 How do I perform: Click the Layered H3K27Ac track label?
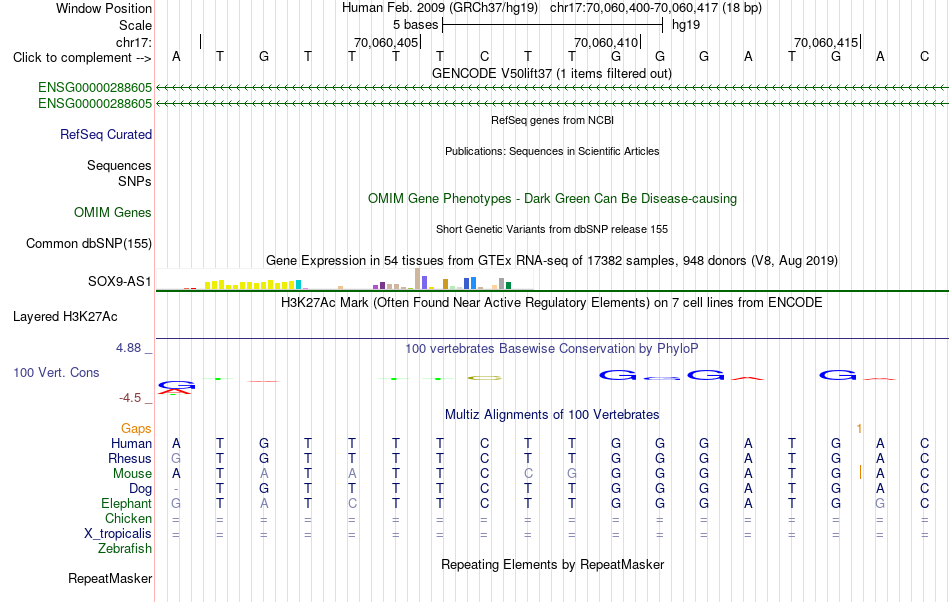click(65, 317)
